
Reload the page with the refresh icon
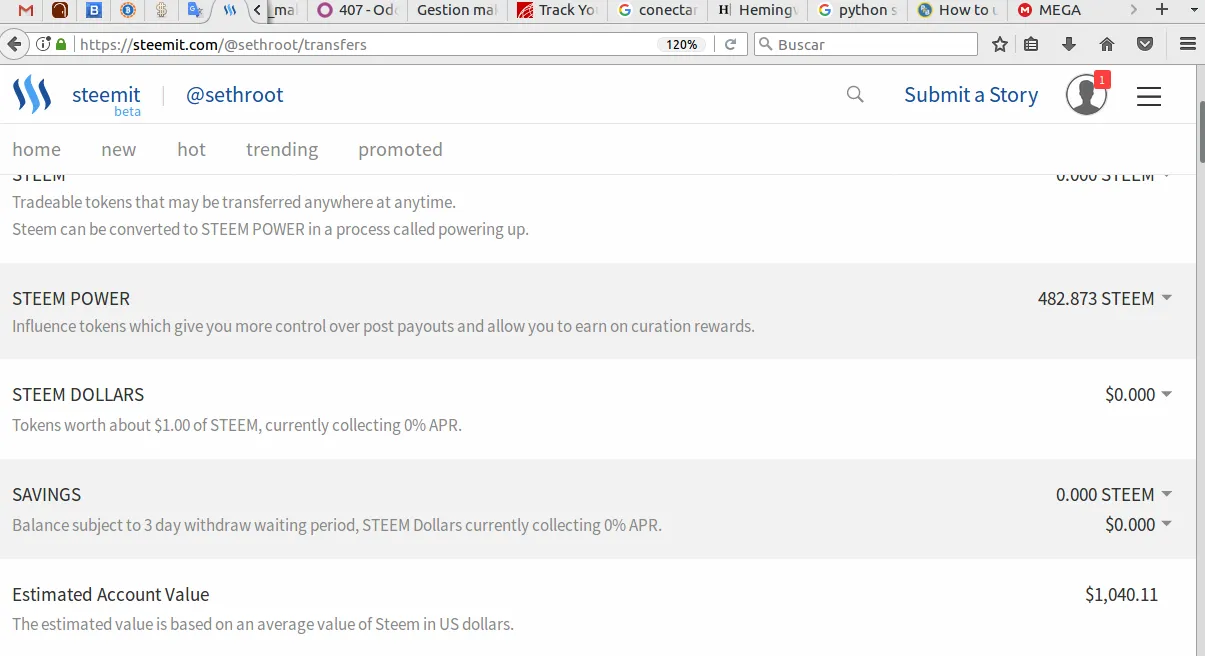coord(730,44)
